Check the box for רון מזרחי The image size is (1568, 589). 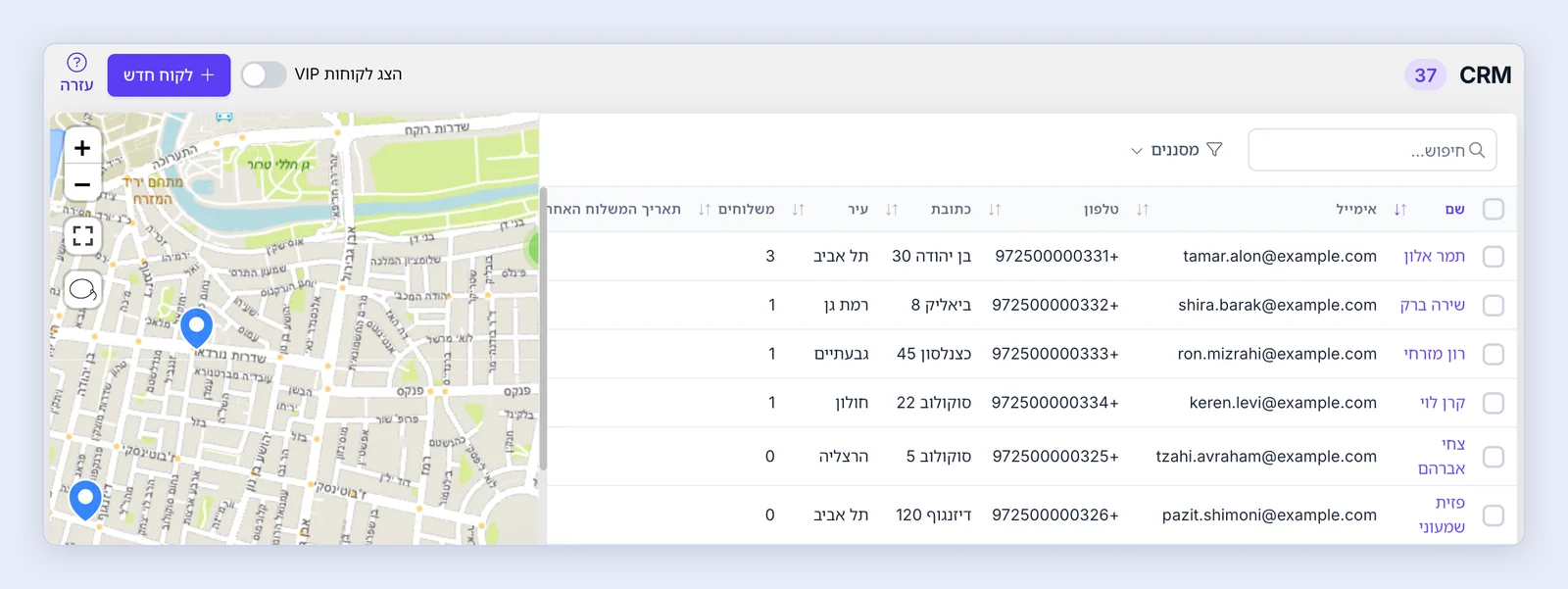coord(1494,354)
